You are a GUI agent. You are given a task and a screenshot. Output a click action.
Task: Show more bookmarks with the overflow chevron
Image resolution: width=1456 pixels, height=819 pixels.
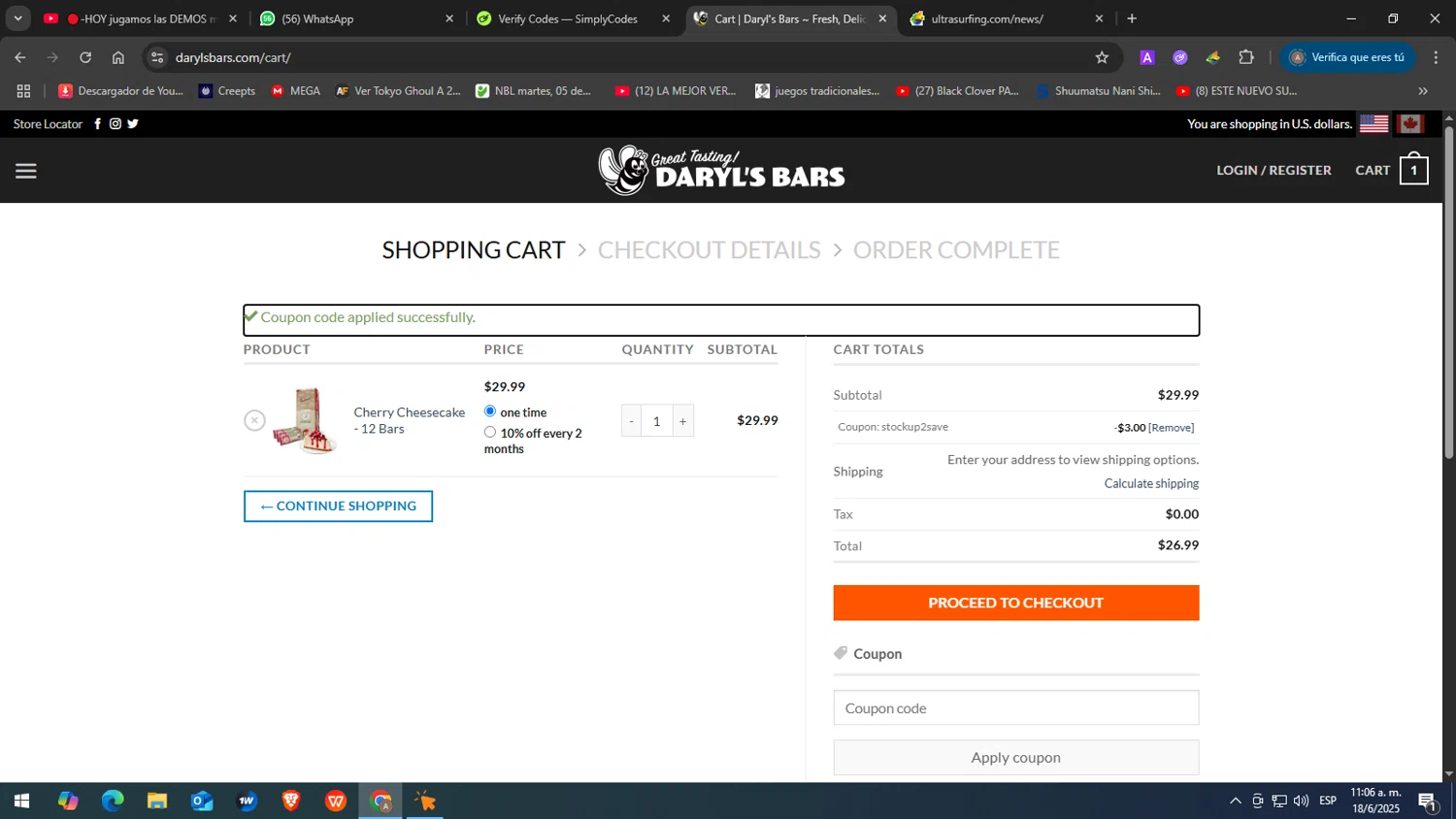click(x=1423, y=91)
